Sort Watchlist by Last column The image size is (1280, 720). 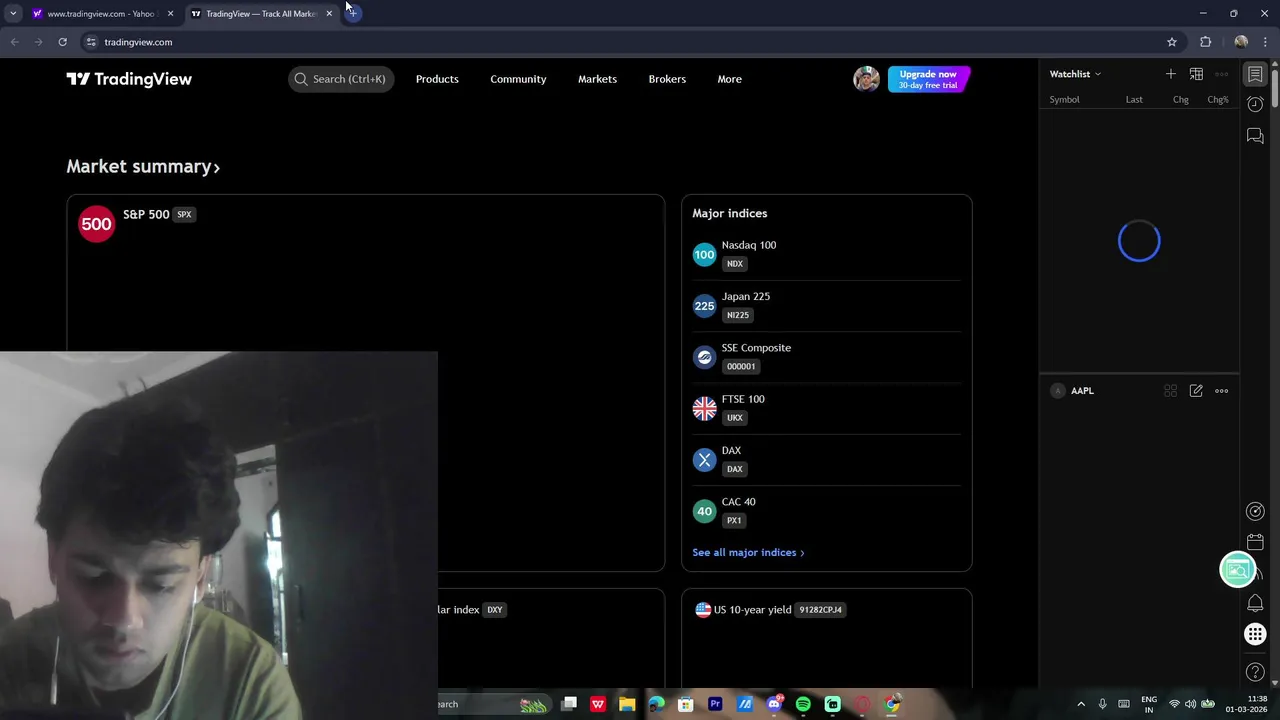tap(1134, 99)
